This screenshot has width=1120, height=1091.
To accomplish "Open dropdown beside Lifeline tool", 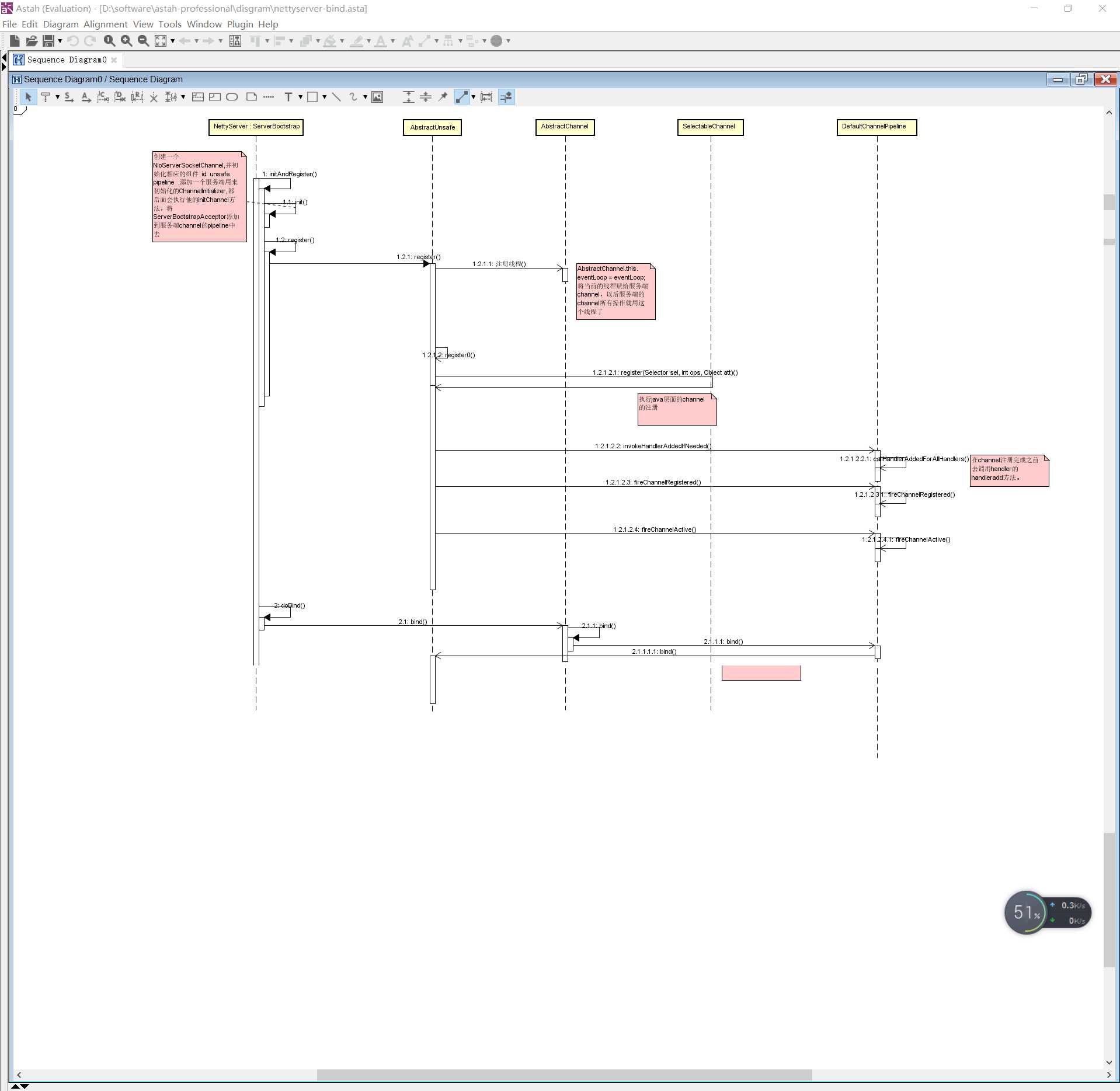I will tap(57, 97).
